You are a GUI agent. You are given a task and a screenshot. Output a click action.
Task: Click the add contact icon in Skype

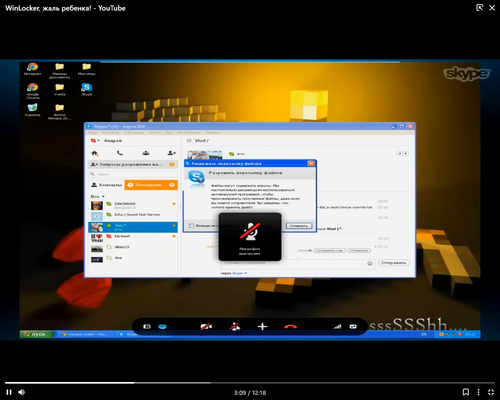(x=172, y=153)
